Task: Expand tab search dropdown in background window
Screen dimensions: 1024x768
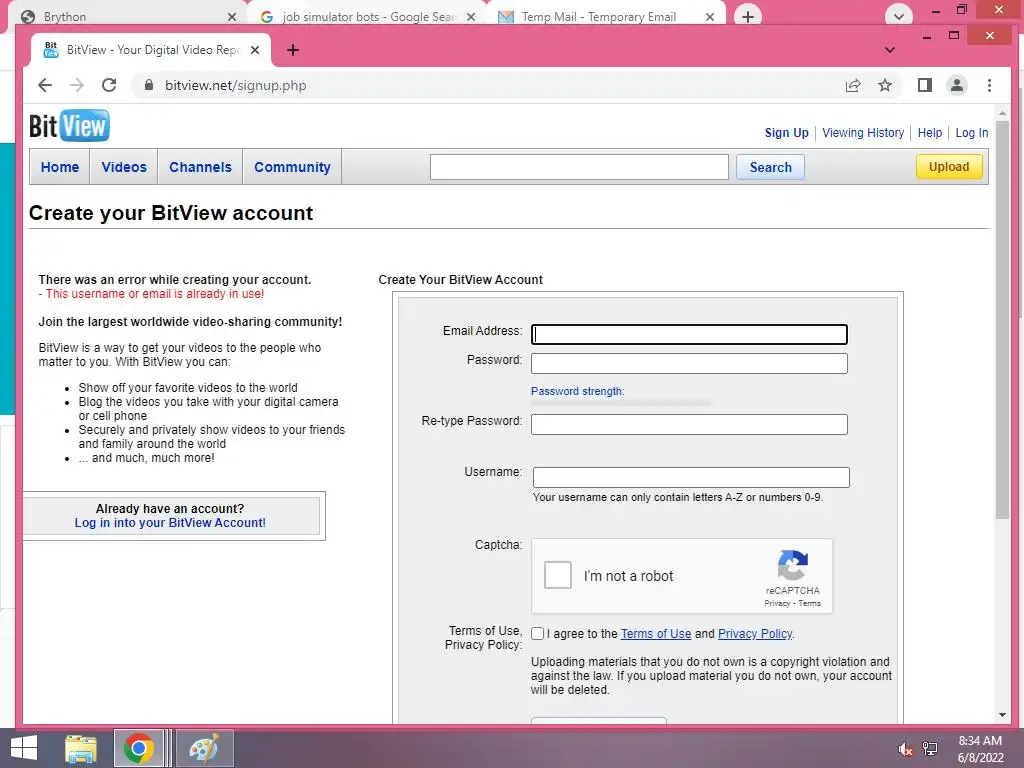Action: pyautogui.click(x=899, y=16)
